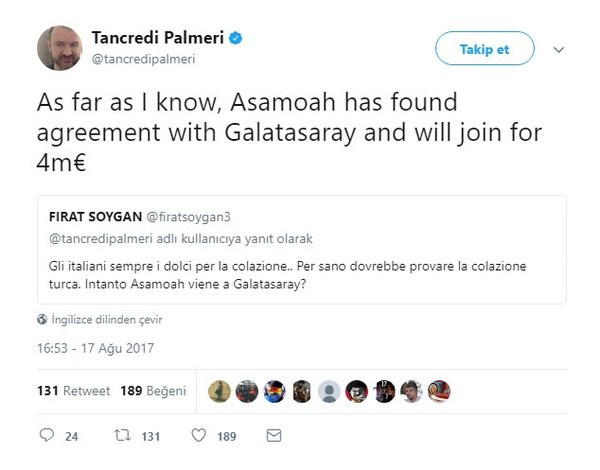Click the envelope direct message icon
This screenshot has width=600, height=470.
click(x=274, y=435)
